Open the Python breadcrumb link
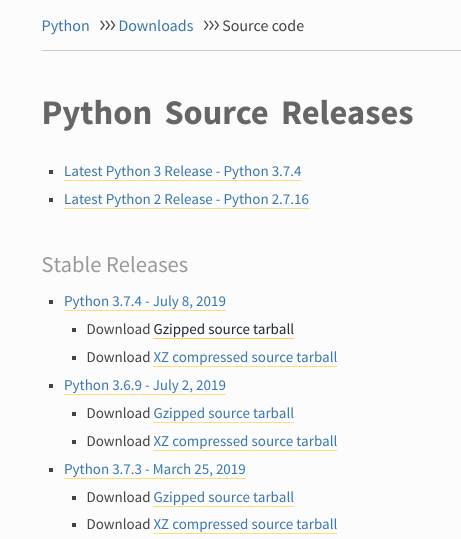461x539 pixels. [65, 26]
